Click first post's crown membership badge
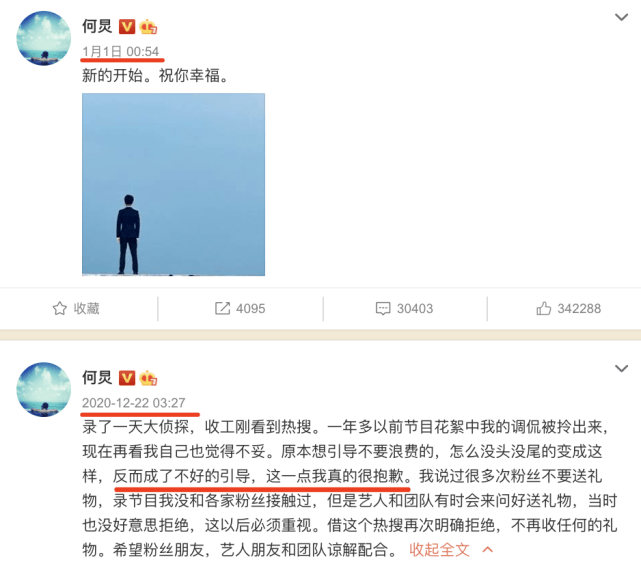This screenshot has height=566, width=641. [148, 27]
